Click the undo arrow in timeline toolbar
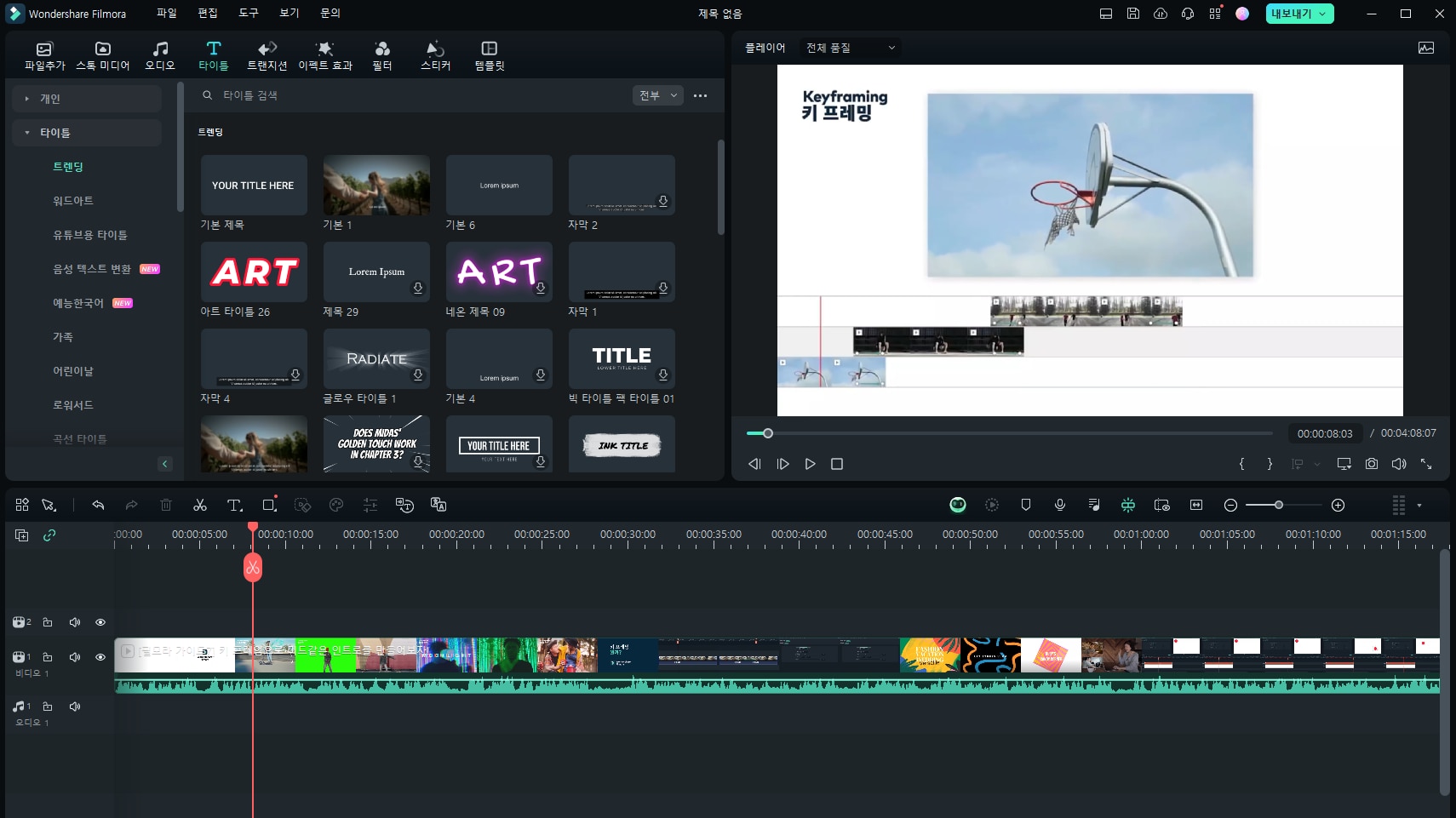 click(x=98, y=505)
